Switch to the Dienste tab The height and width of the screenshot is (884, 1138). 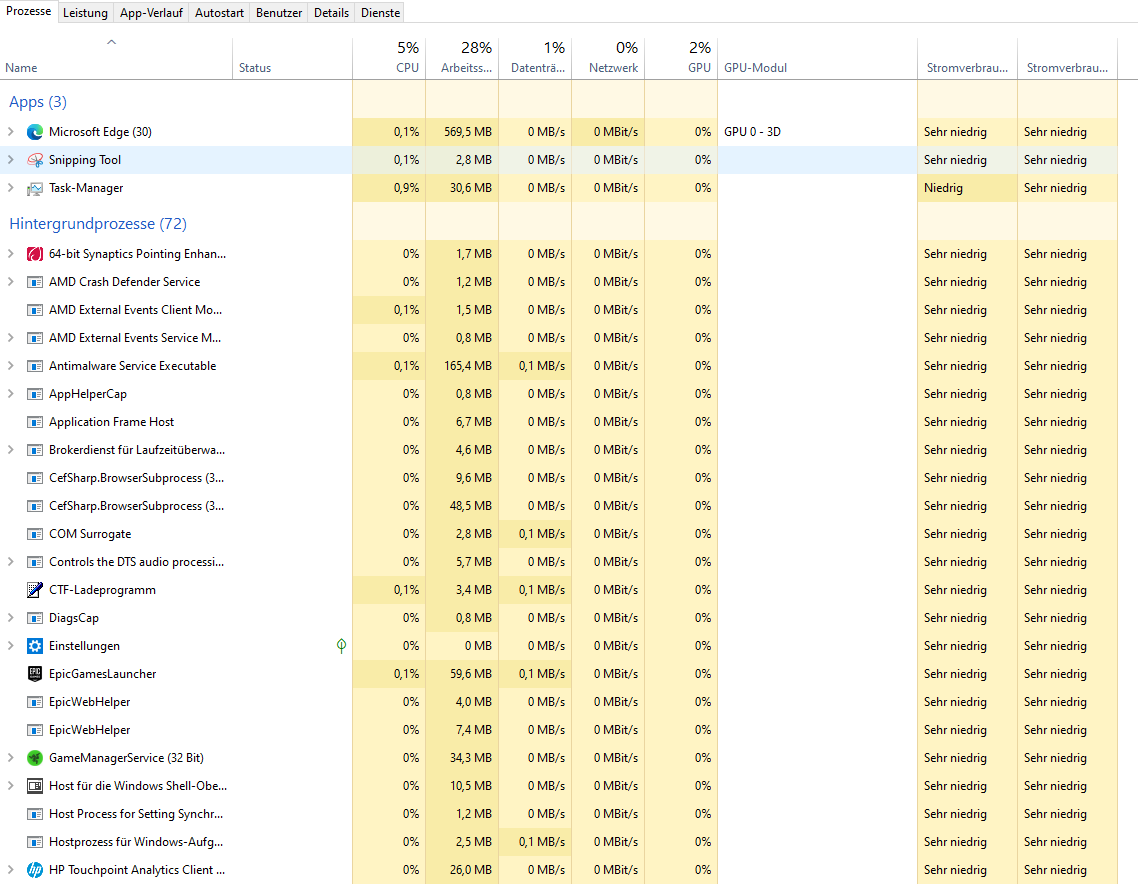380,13
